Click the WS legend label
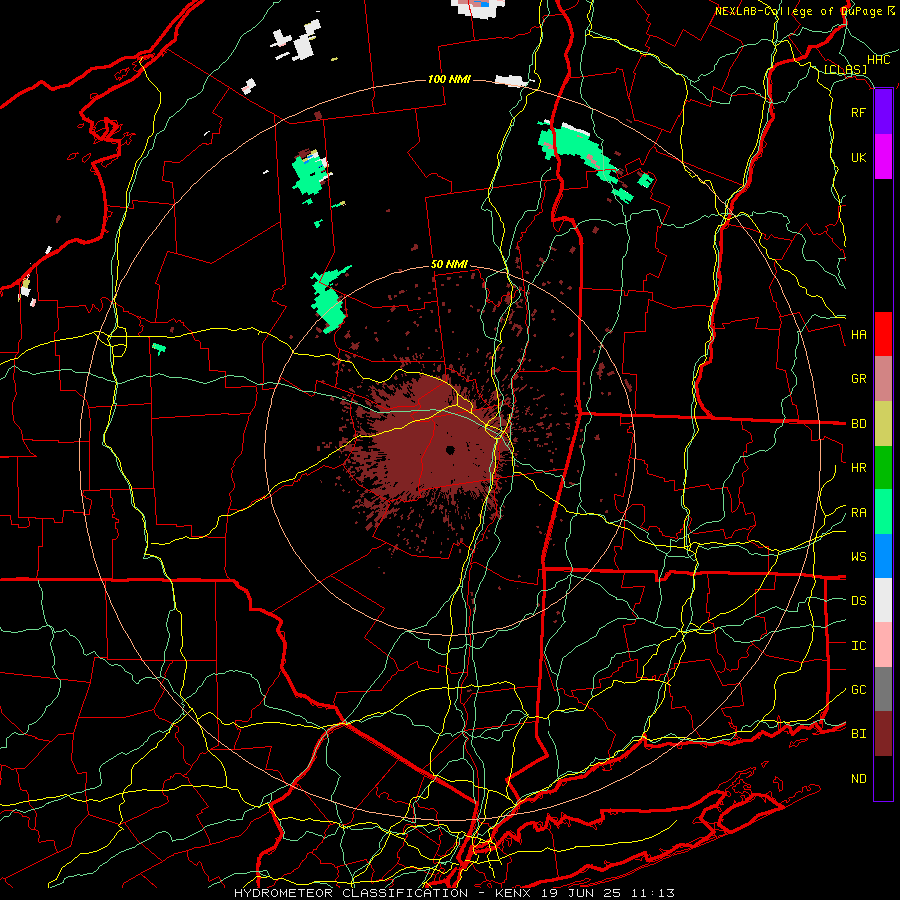 coord(858,557)
